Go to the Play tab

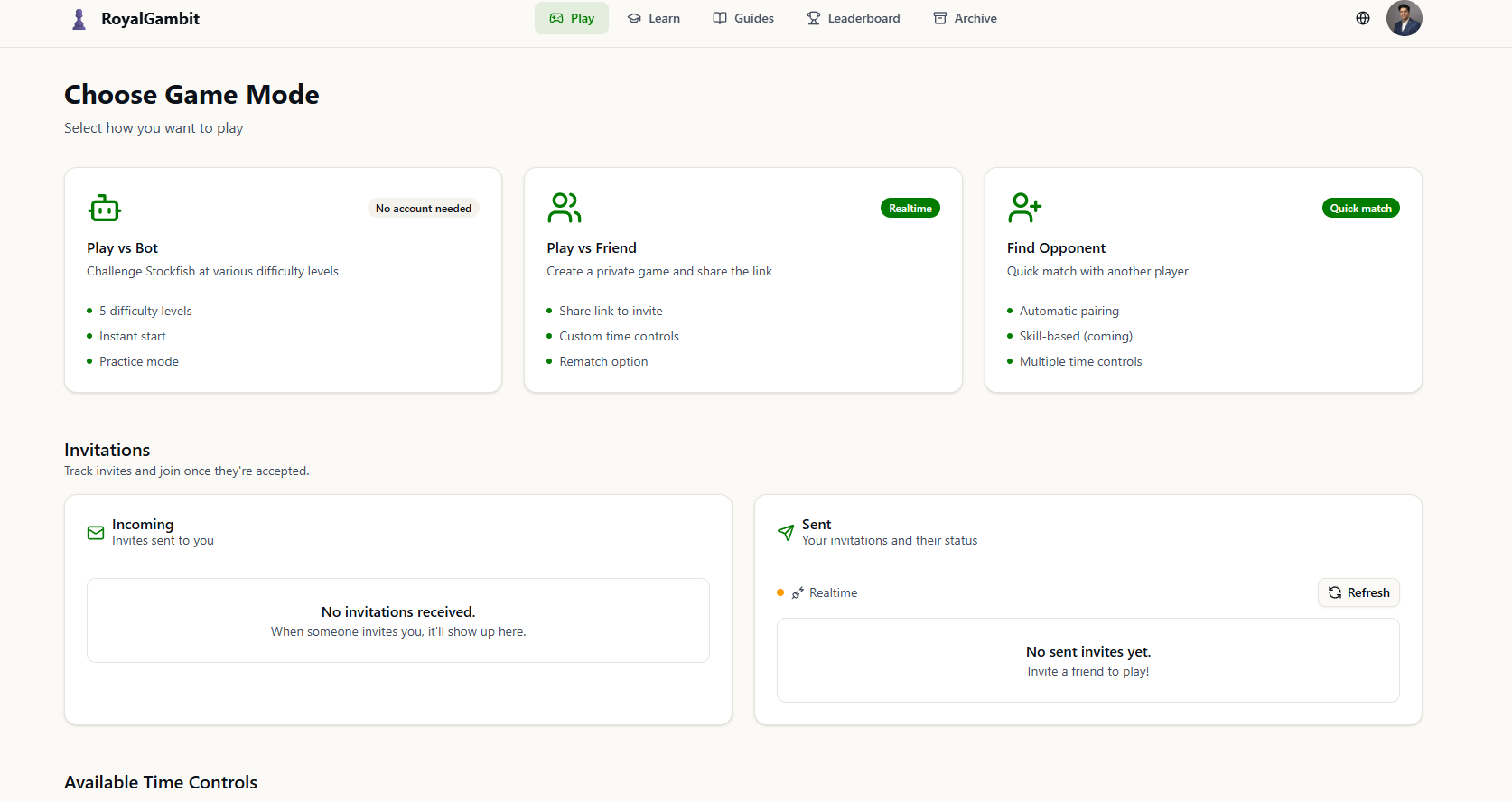click(572, 18)
